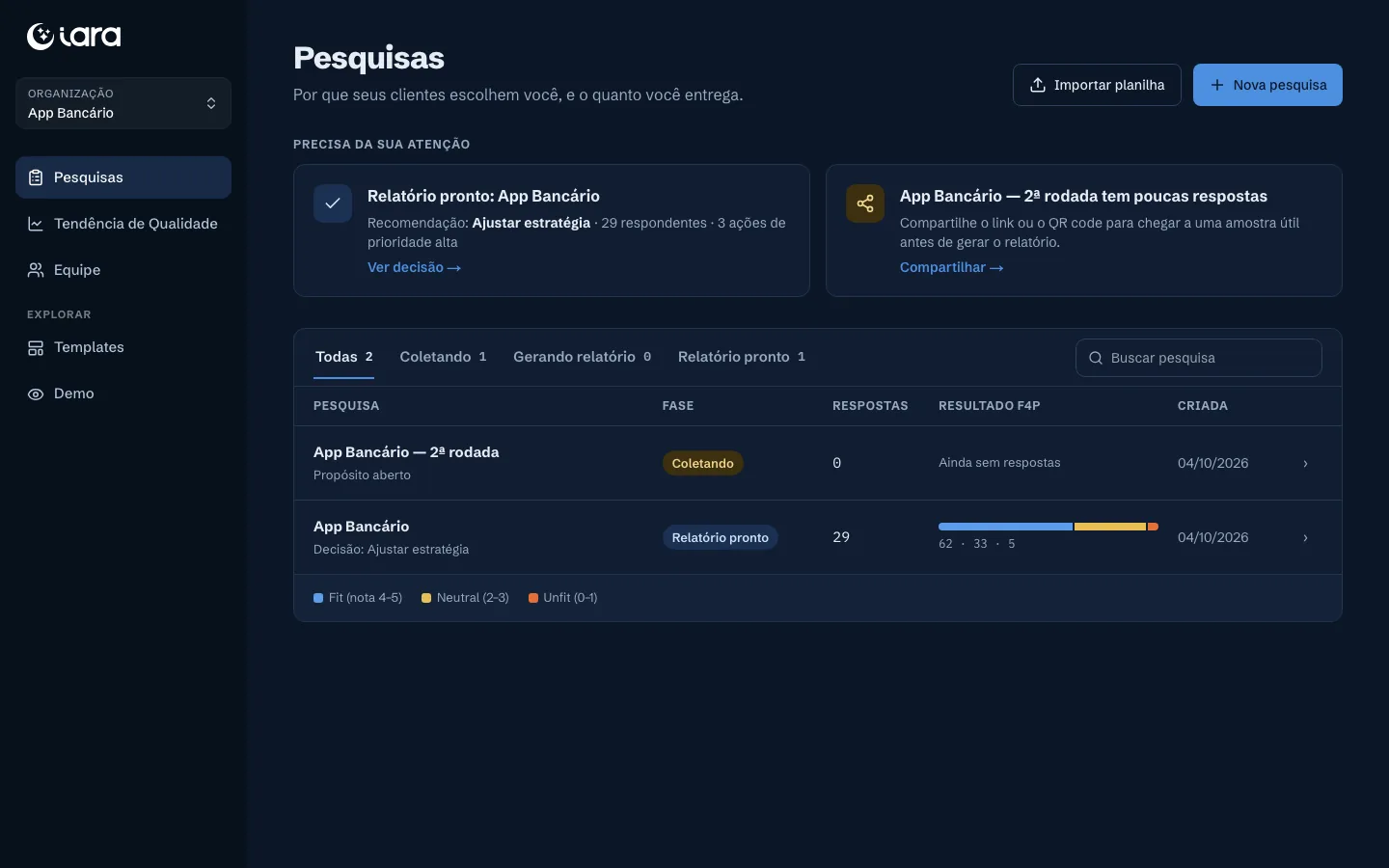Click the F4P result bar for App Bancário

coord(1049,527)
